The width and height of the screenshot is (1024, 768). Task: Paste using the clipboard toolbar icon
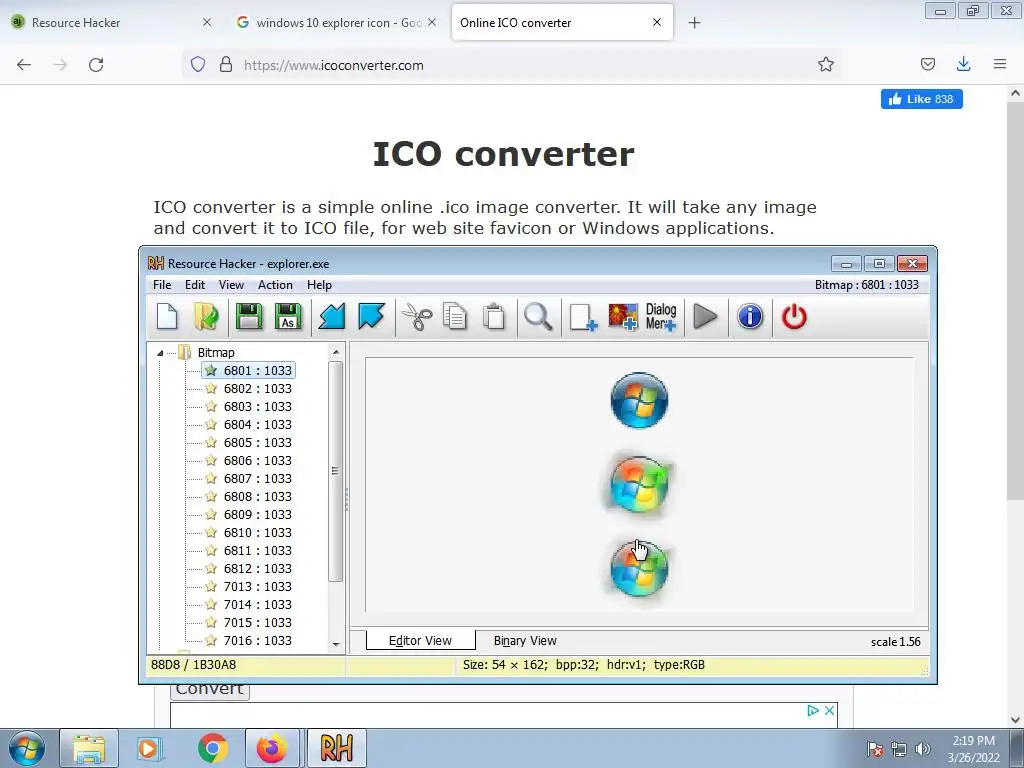[494, 317]
